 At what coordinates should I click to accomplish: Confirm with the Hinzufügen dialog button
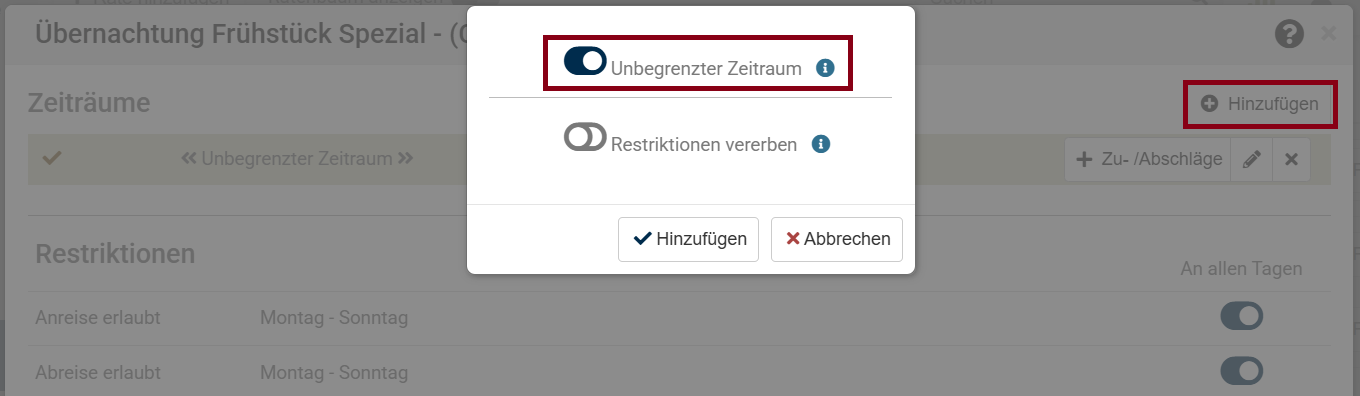(x=688, y=239)
